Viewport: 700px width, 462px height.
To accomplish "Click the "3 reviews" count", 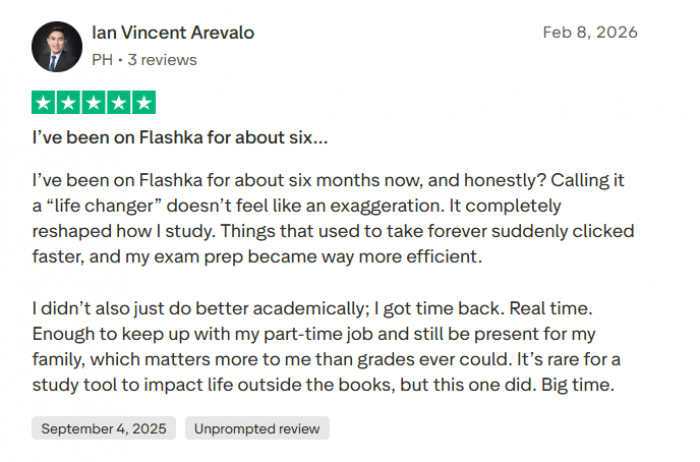I will (x=161, y=60).
